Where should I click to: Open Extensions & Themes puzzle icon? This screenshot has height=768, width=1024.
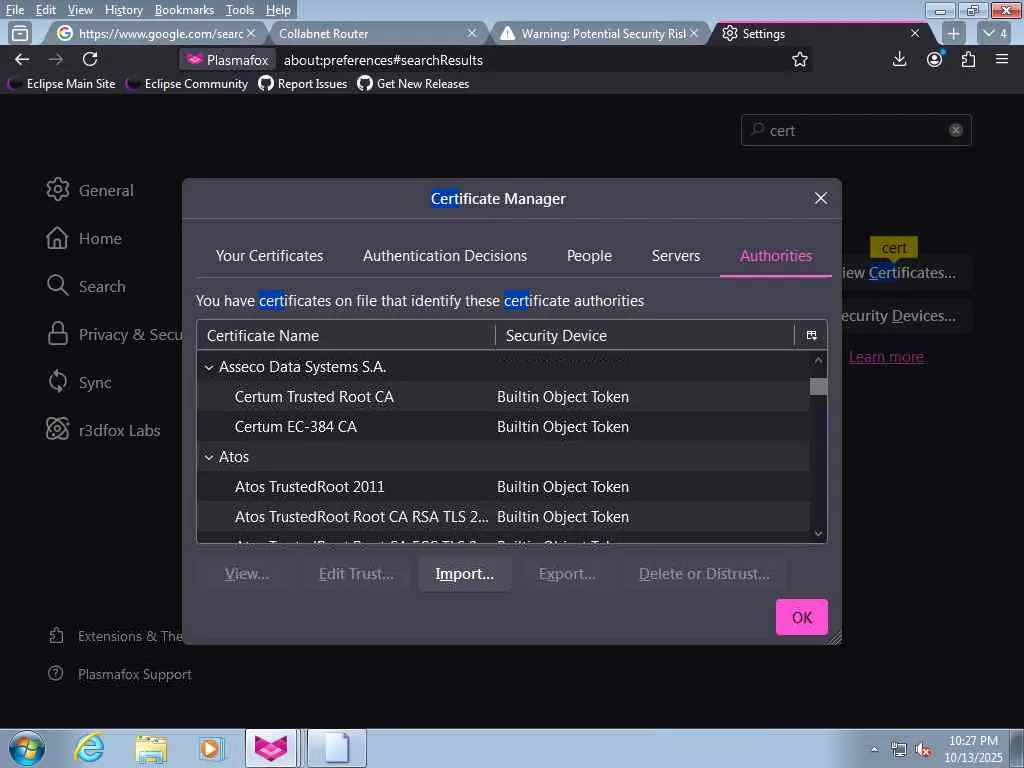coord(56,635)
